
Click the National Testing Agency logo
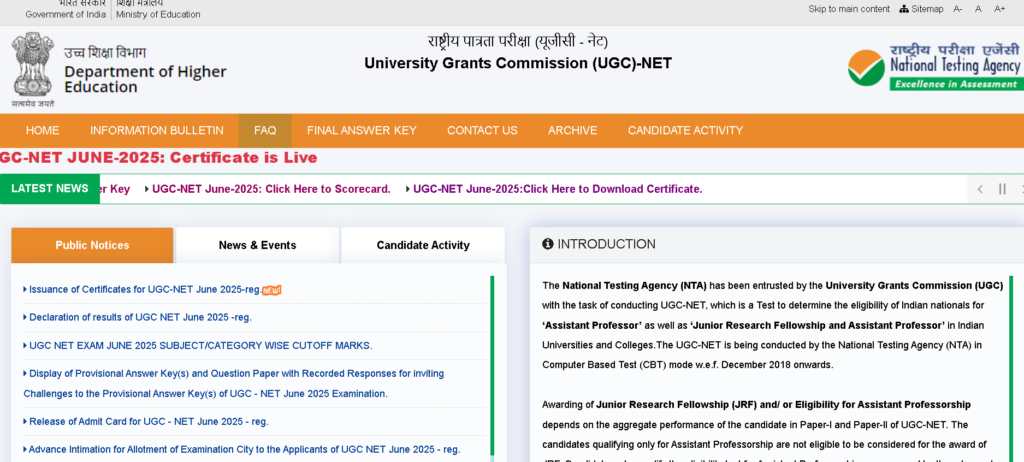(x=935, y=66)
